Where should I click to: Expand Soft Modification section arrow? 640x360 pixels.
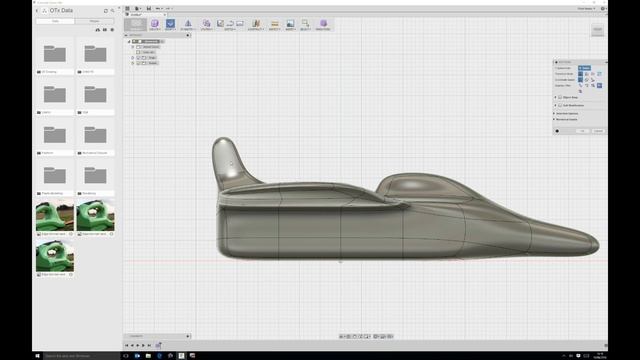click(x=555, y=105)
